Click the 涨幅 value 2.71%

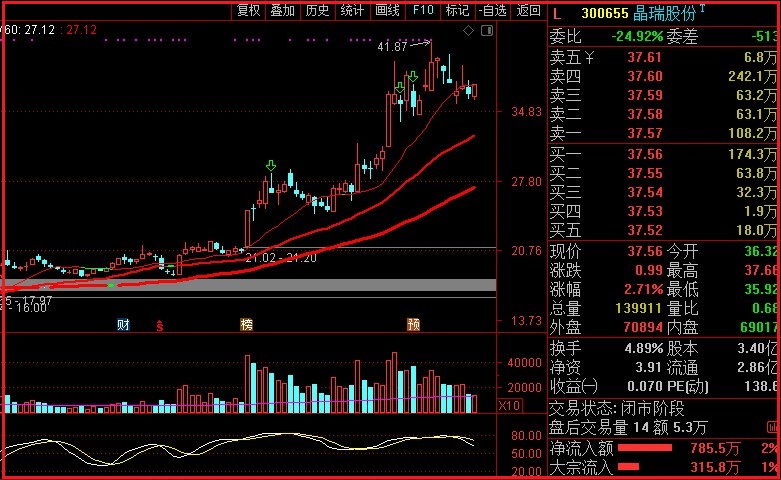(644, 289)
